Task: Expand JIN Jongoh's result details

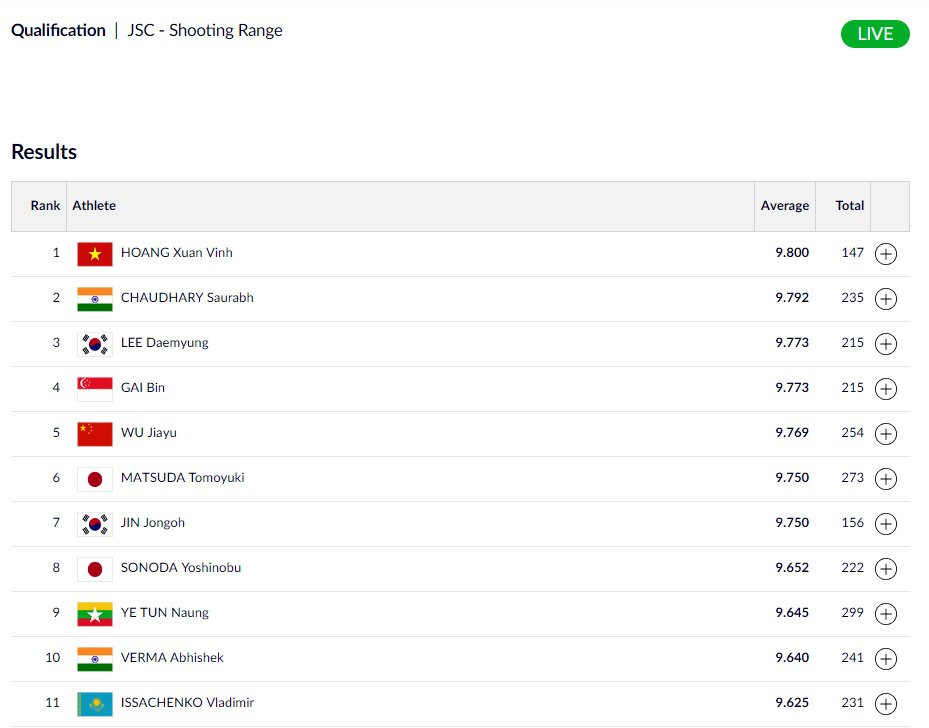Action: point(885,524)
